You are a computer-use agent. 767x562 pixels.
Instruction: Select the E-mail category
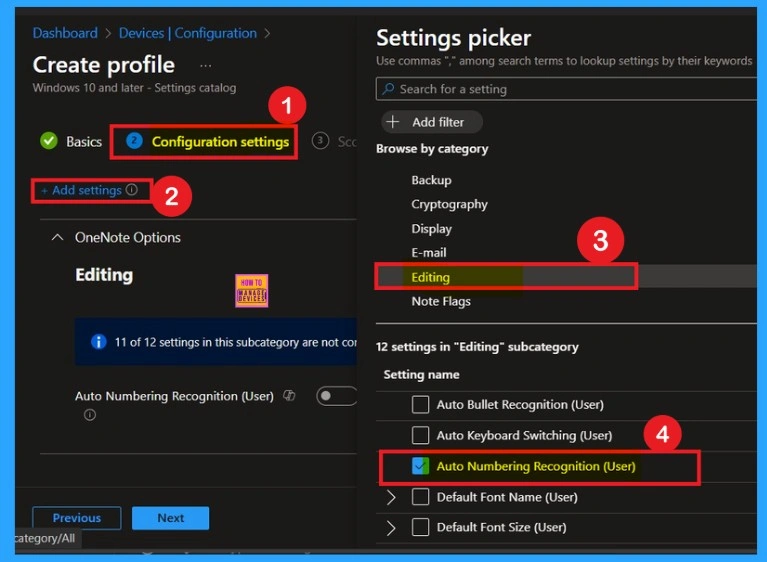pyautogui.click(x=429, y=252)
